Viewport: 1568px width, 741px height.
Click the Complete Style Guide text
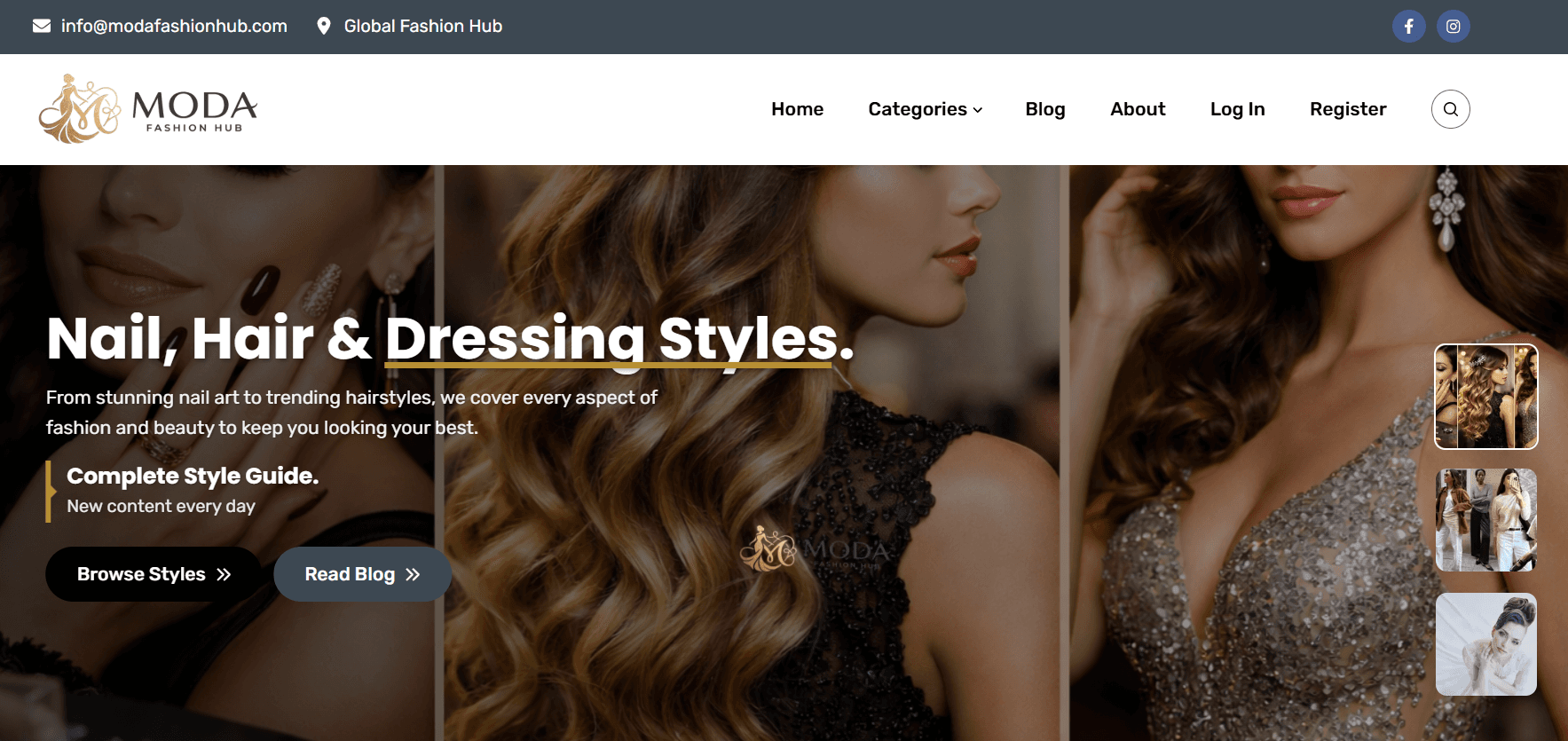point(193,476)
